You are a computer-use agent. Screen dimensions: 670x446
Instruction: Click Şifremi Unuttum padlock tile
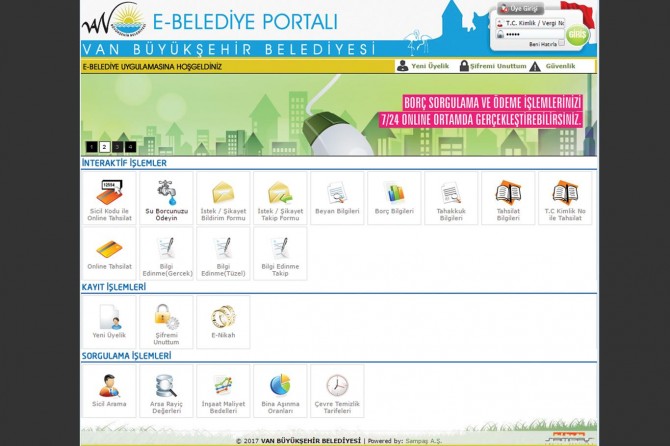(x=166, y=322)
